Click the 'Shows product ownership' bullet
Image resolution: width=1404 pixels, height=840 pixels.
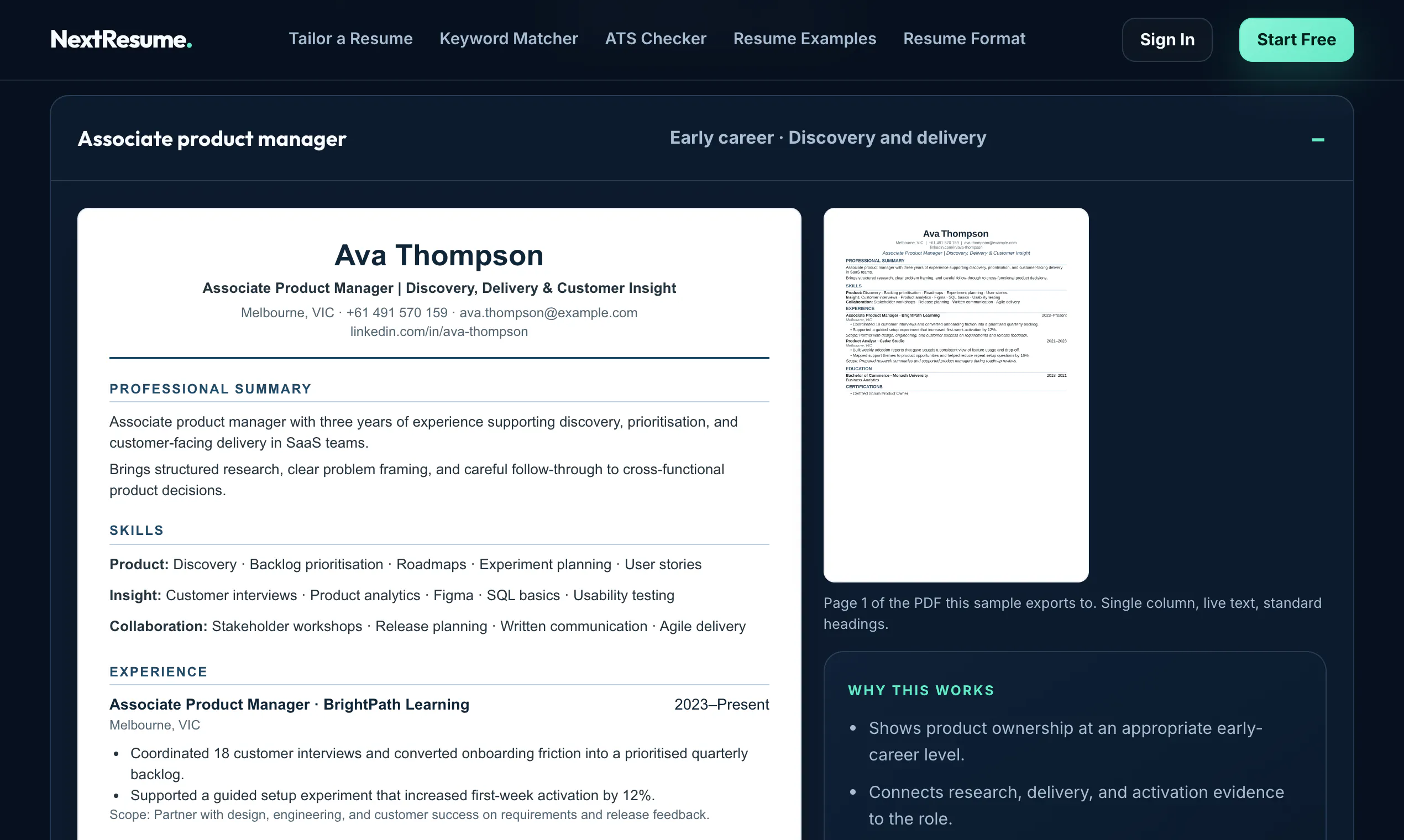coord(1066,742)
